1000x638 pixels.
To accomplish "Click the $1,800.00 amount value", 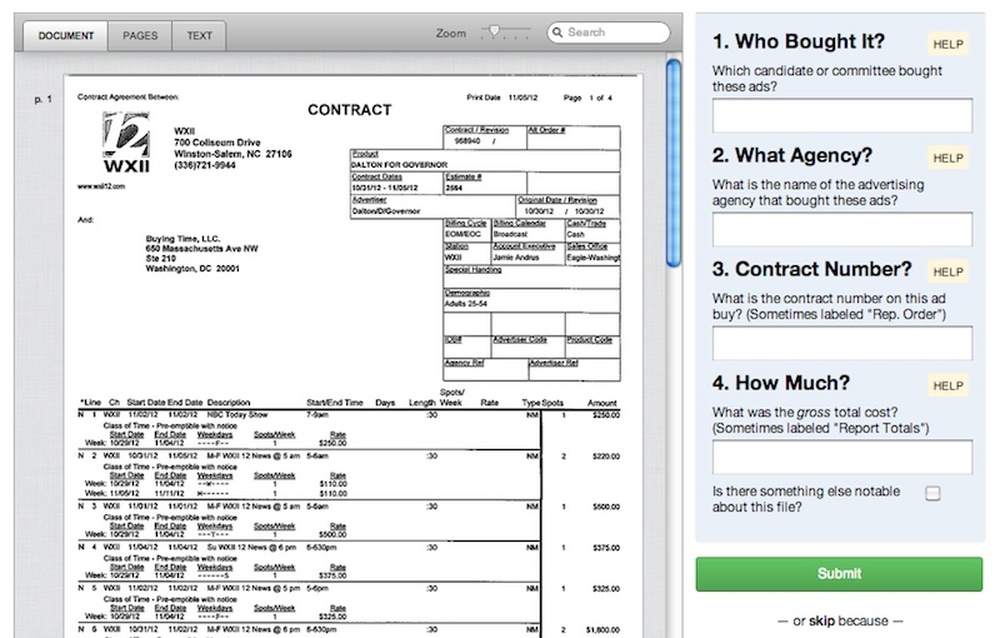I will pos(603,630).
